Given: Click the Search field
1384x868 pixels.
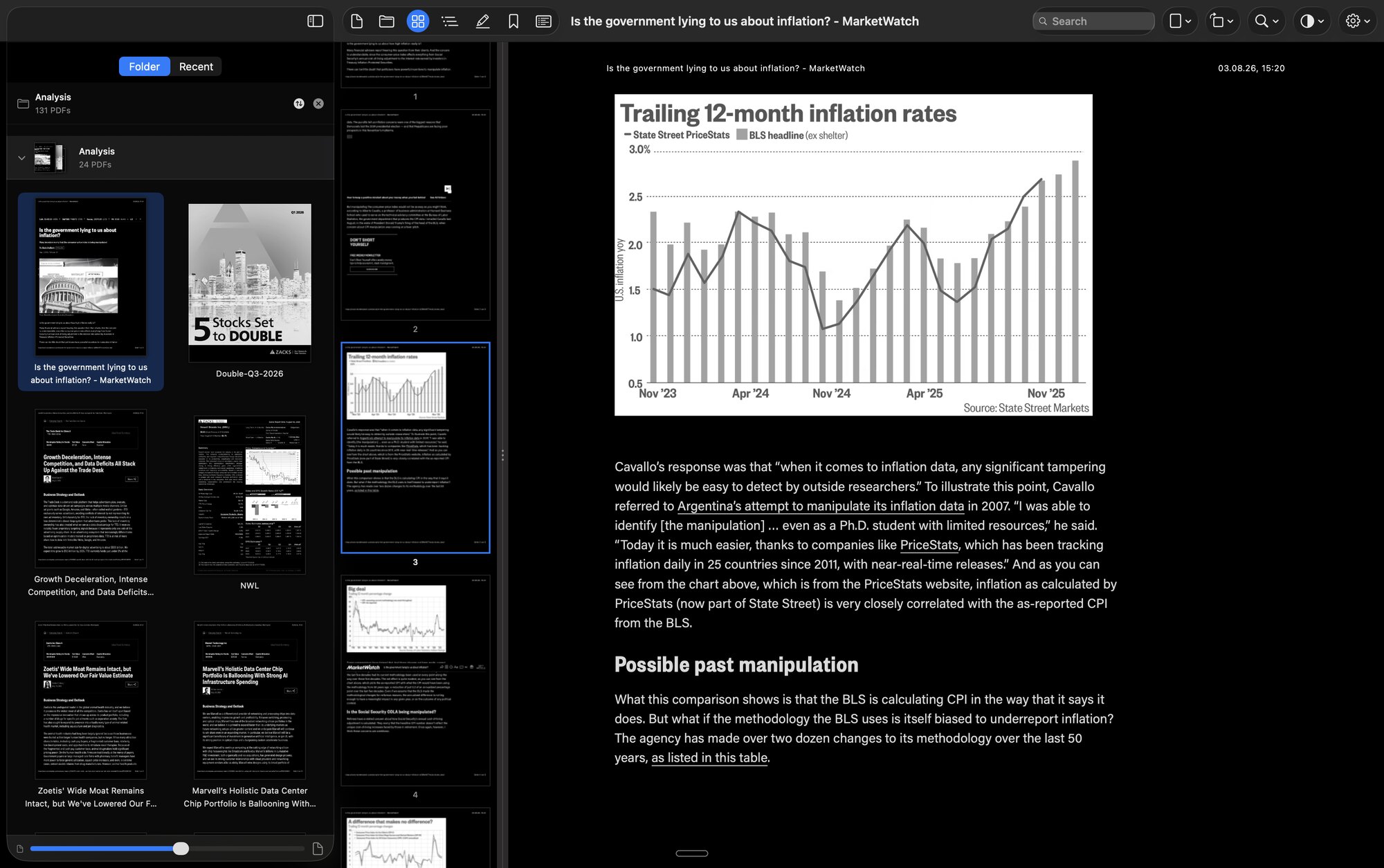Looking at the screenshot, I should [x=1093, y=21].
